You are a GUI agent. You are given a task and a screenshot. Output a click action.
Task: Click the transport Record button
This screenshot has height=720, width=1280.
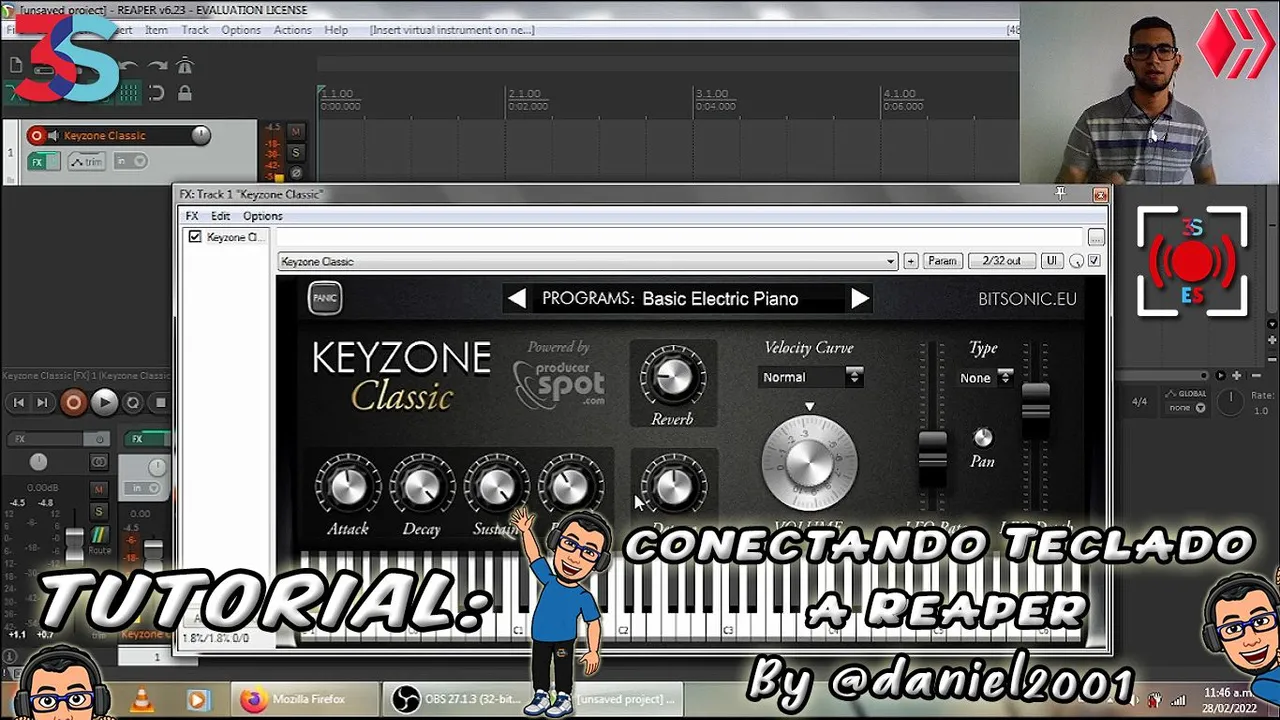pos(73,402)
